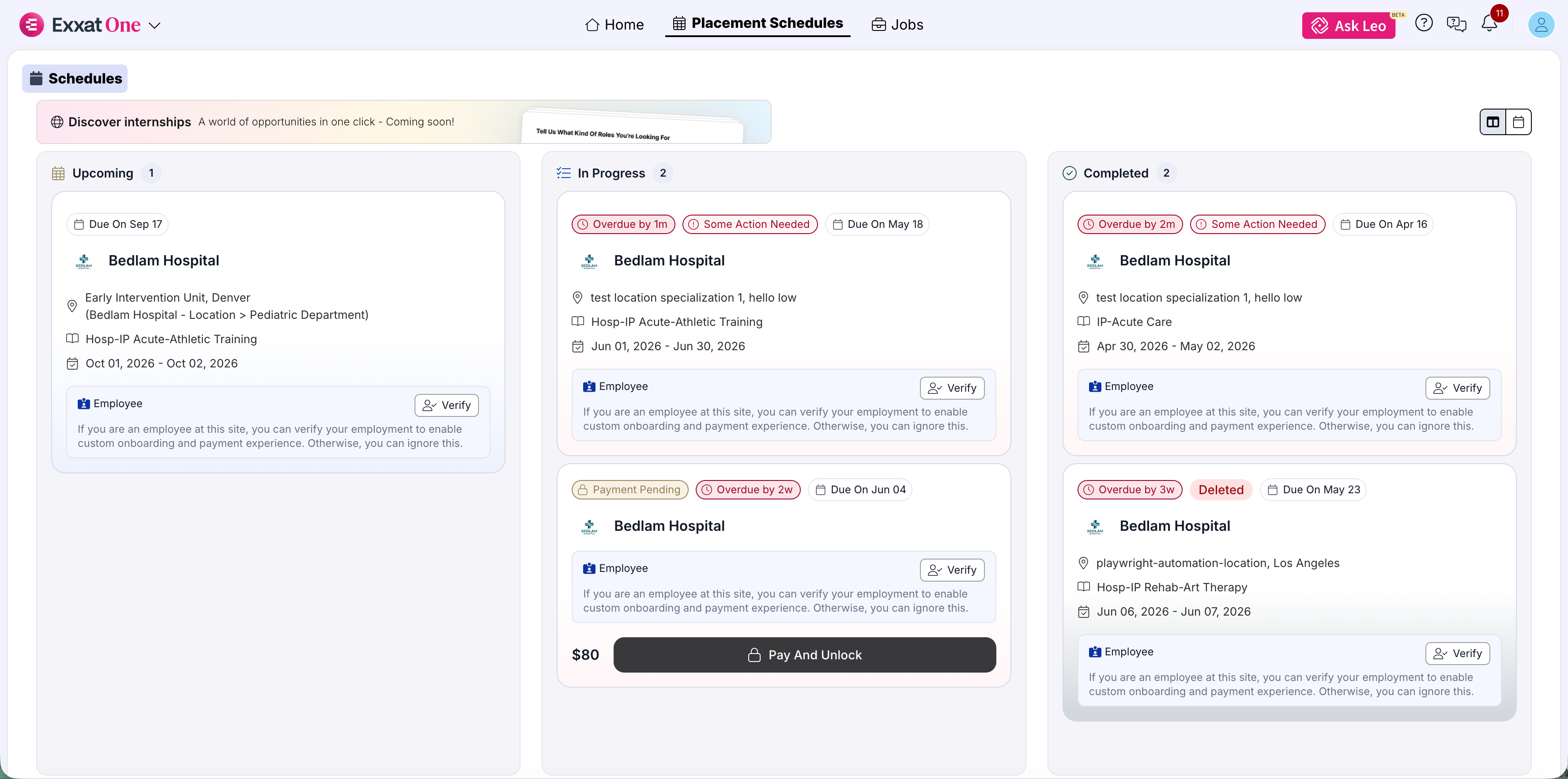Click the Overdue by 2m badge
Image resolution: width=1568 pixels, height=779 pixels.
coord(1131,224)
